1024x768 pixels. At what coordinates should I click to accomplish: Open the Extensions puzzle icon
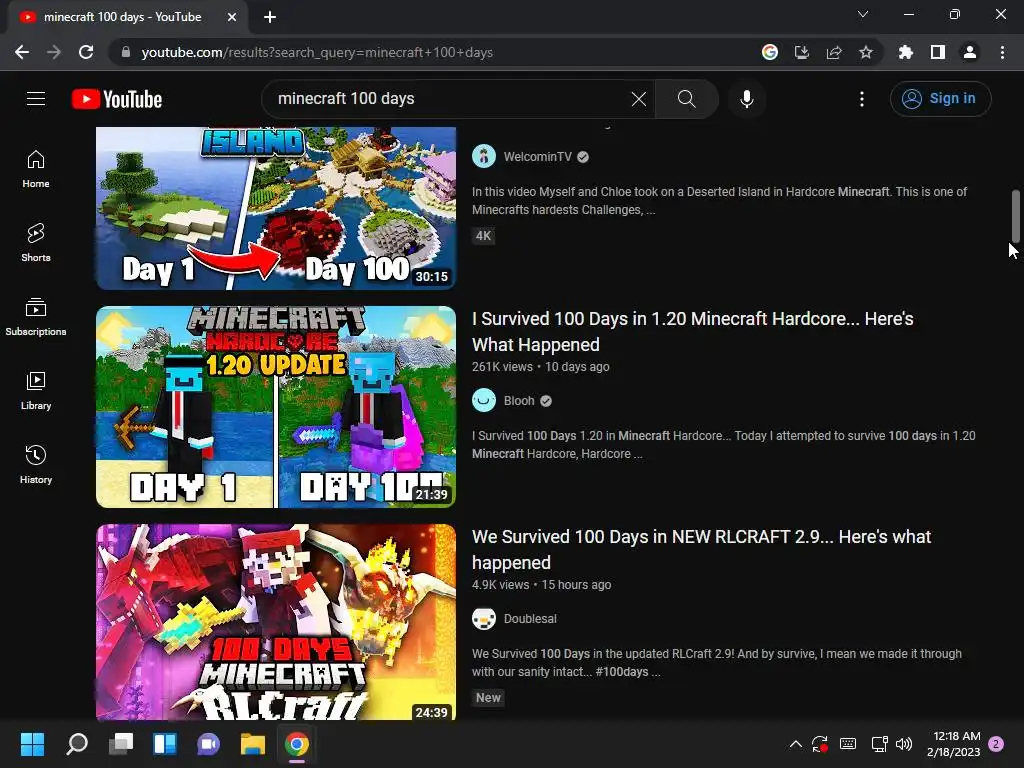[906, 52]
